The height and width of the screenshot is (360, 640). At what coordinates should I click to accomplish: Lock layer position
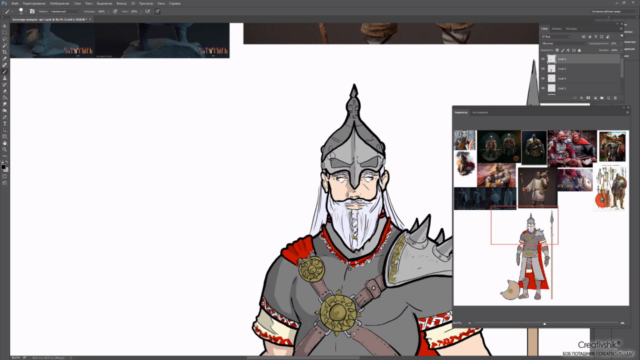[568, 50]
